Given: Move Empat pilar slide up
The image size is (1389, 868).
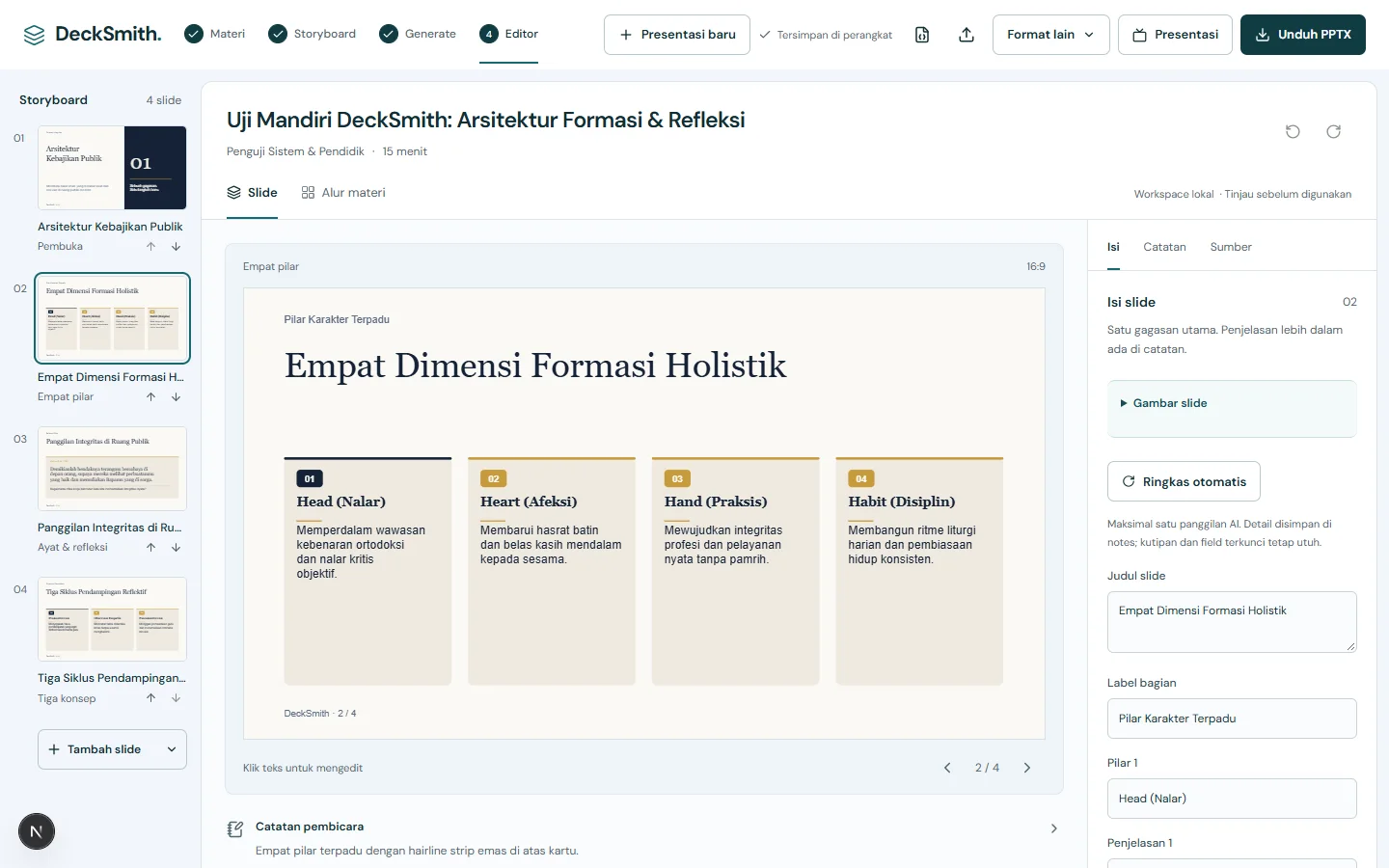Looking at the screenshot, I should point(151,397).
